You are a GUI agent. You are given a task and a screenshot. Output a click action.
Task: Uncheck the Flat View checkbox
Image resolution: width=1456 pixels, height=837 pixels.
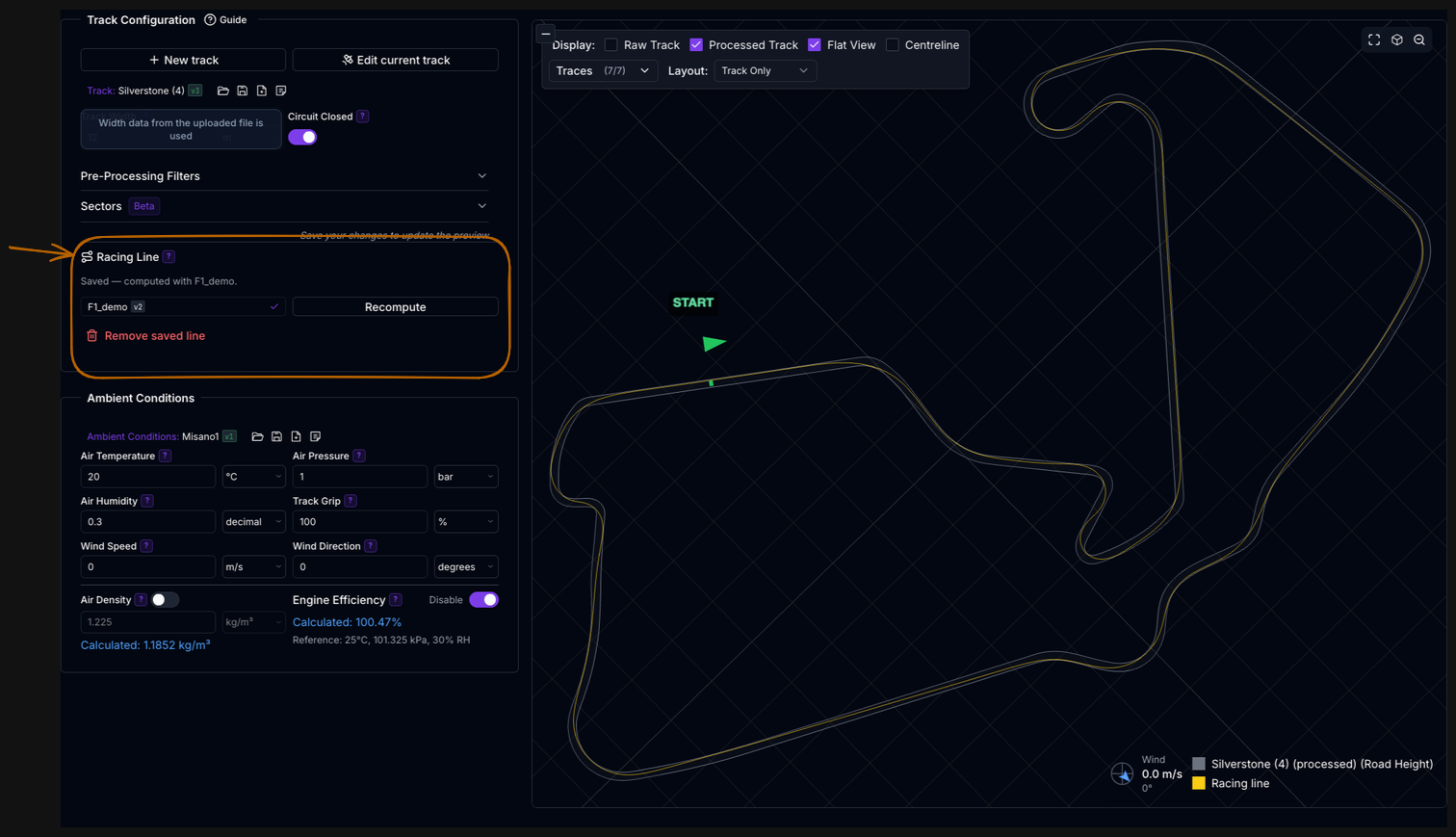(815, 45)
